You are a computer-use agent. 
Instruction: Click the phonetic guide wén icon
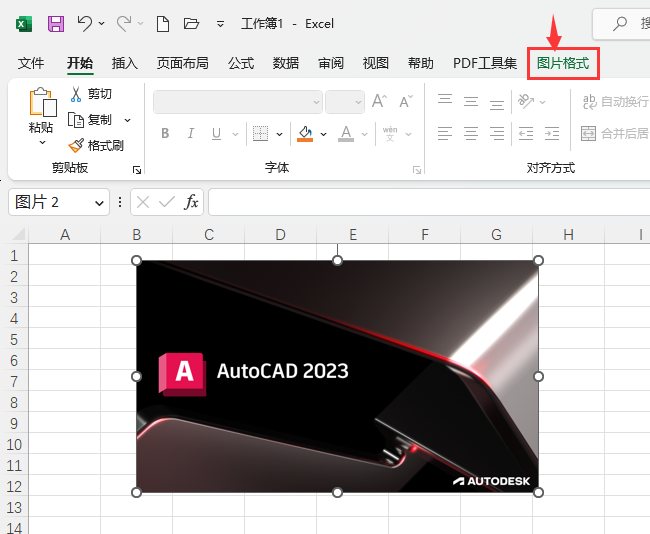coord(390,134)
